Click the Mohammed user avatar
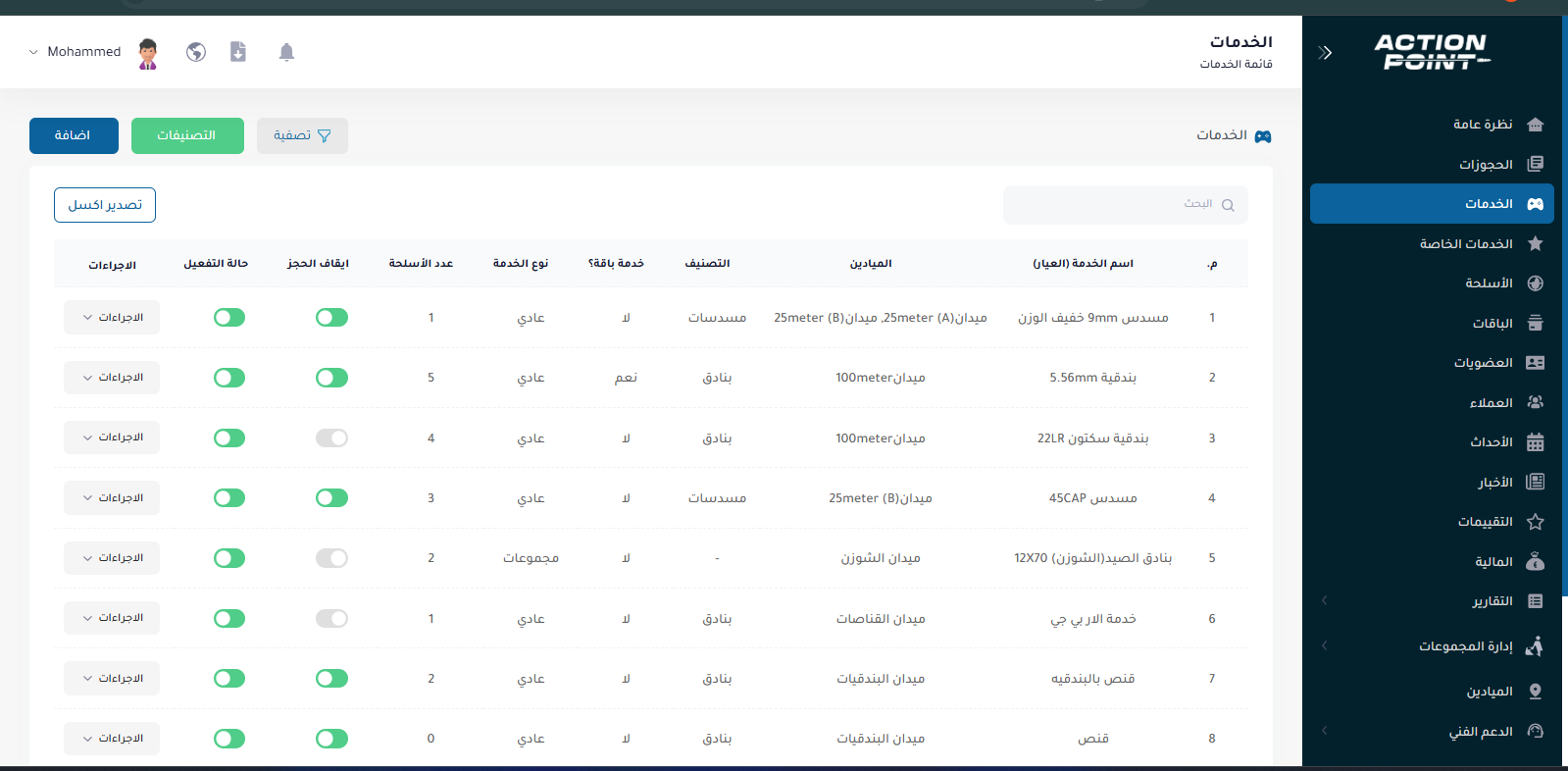Viewport: 1568px width, 771px height. 148,53
